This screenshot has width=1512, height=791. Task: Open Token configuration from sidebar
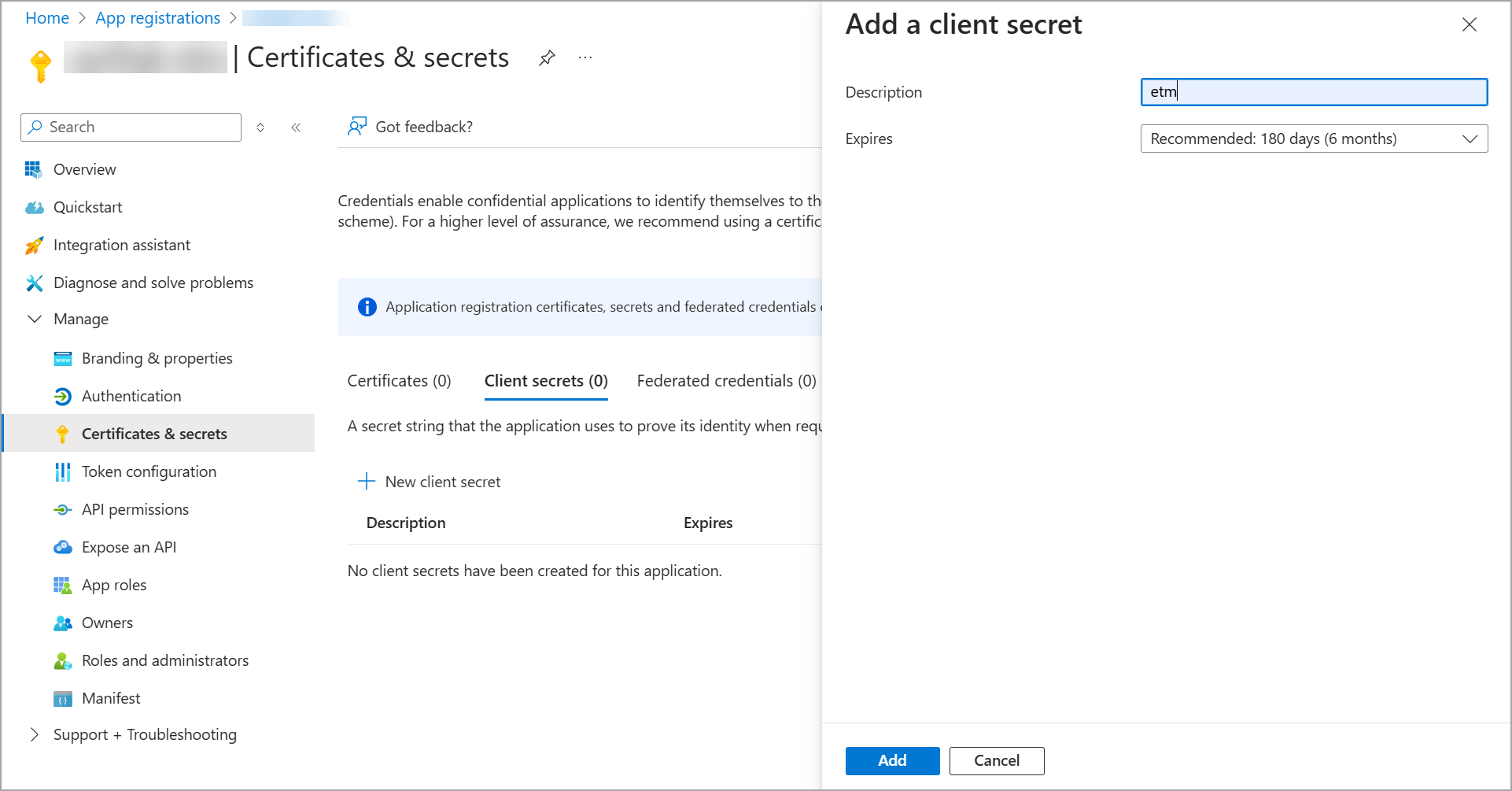click(149, 471)
